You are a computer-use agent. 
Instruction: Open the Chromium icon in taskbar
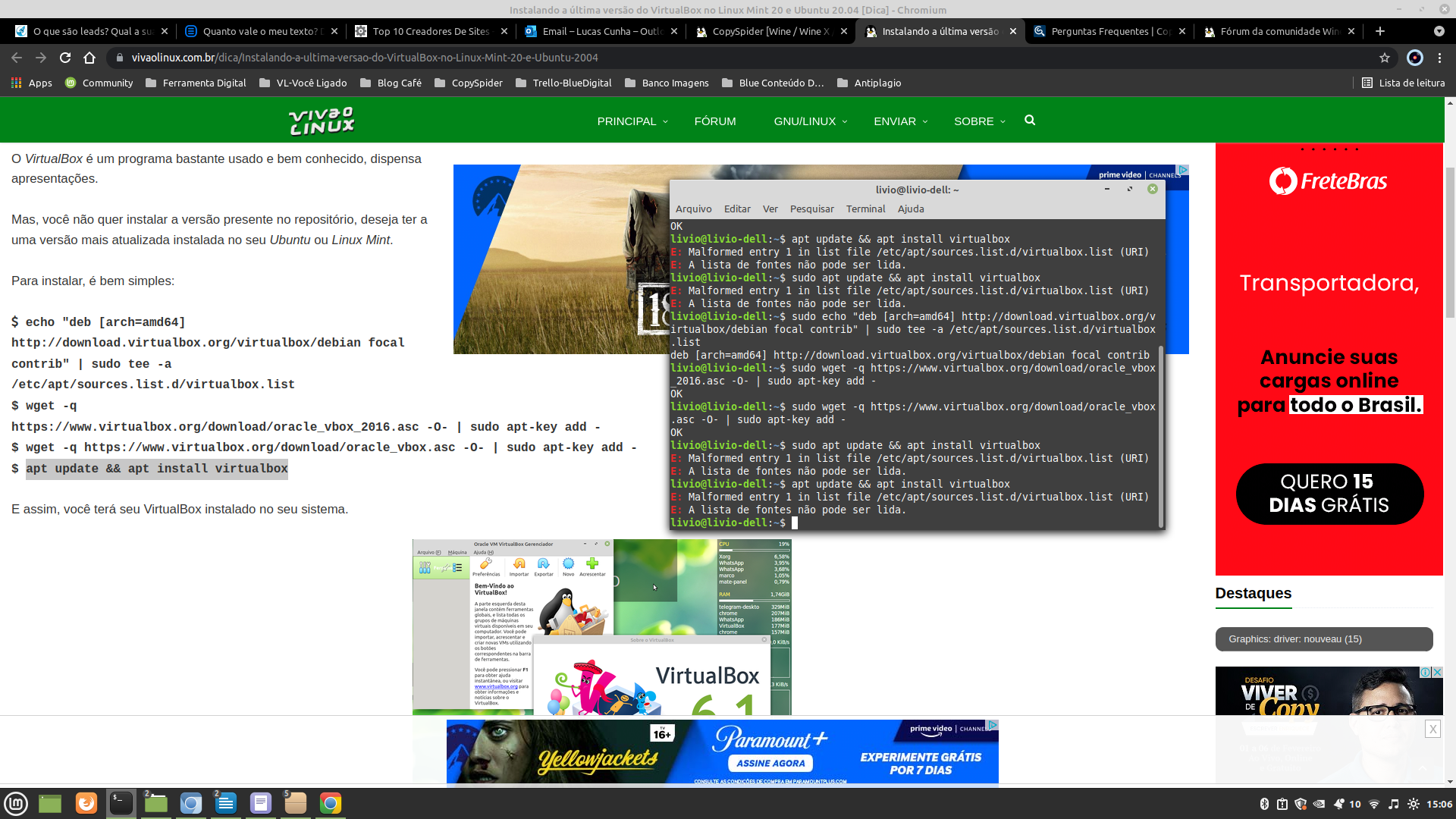191,803
